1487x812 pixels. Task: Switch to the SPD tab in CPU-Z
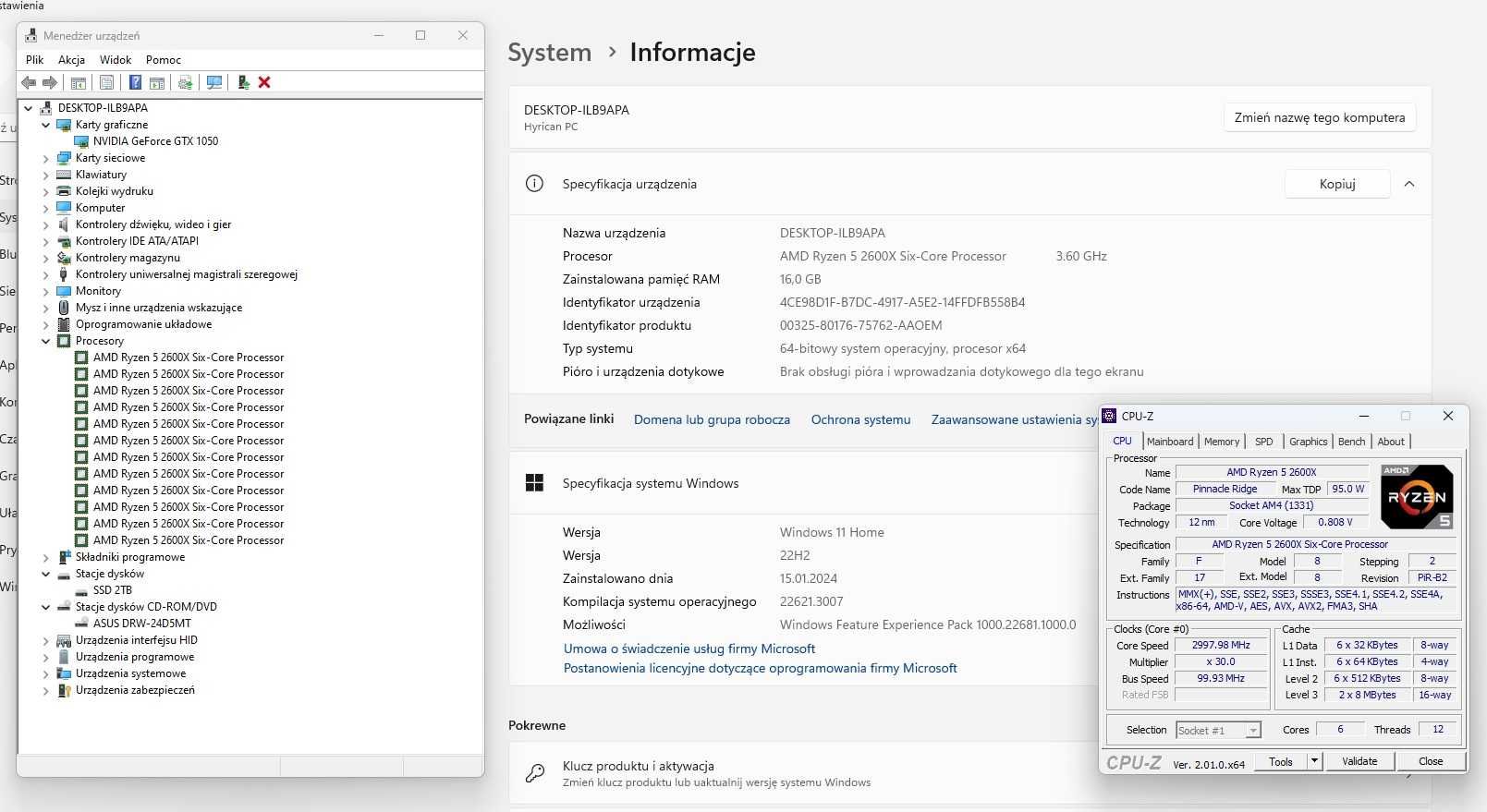click(x=1263, y=442)
